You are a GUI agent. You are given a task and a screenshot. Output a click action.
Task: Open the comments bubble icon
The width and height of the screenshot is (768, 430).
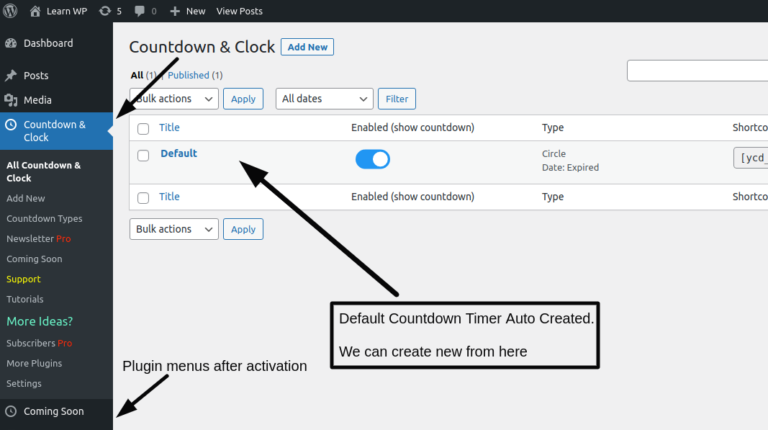coord(139,11)
